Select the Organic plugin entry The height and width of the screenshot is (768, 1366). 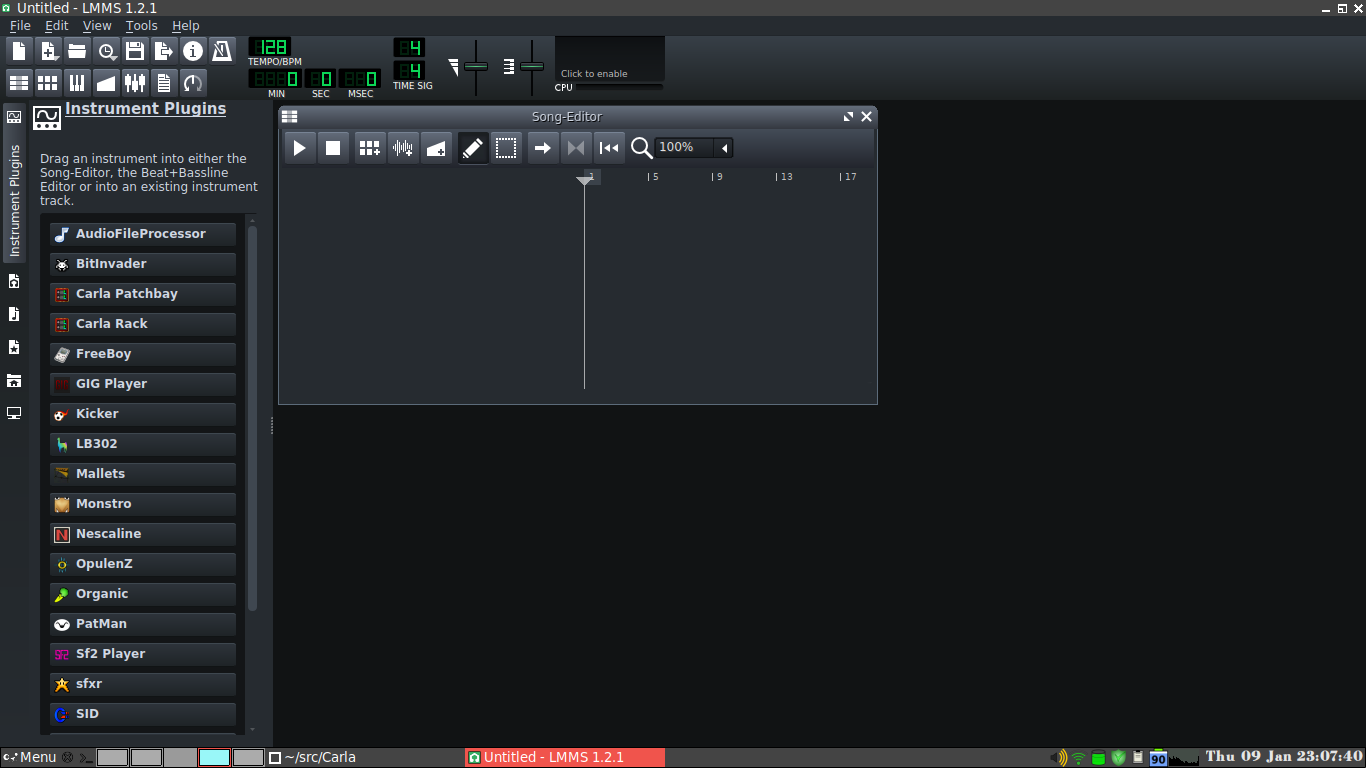(x=143, y=594)
